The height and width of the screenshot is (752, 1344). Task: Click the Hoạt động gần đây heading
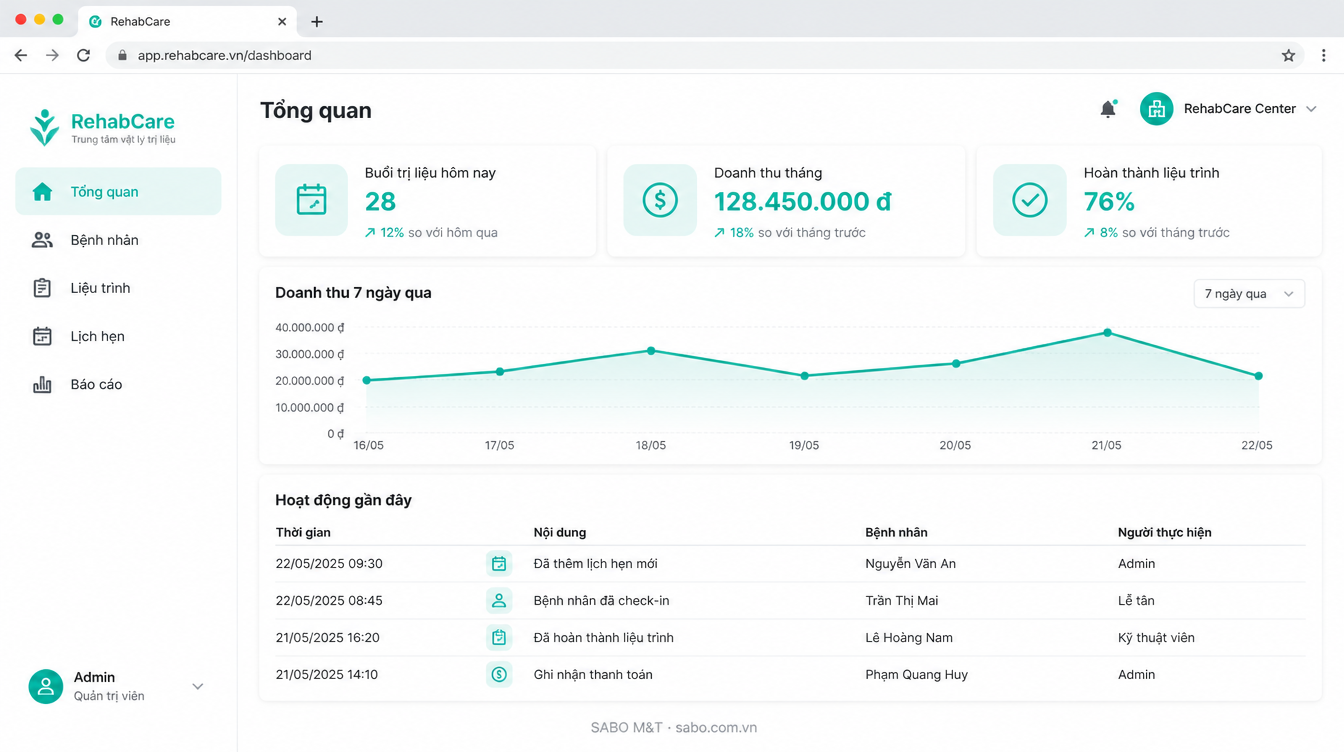point(343,500)
